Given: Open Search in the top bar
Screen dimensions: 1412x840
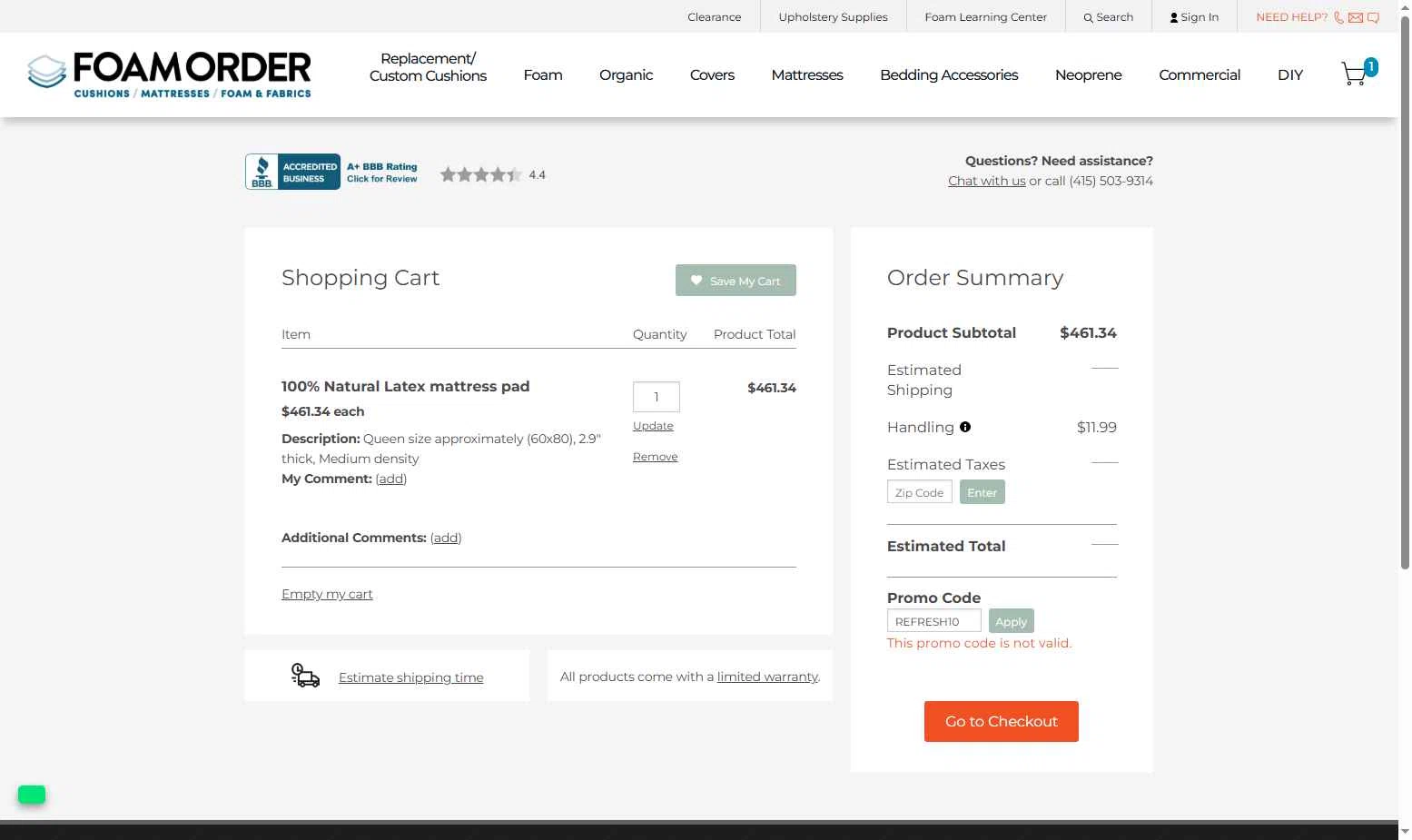Looking at the screenshot, I should pos(1108,17).
